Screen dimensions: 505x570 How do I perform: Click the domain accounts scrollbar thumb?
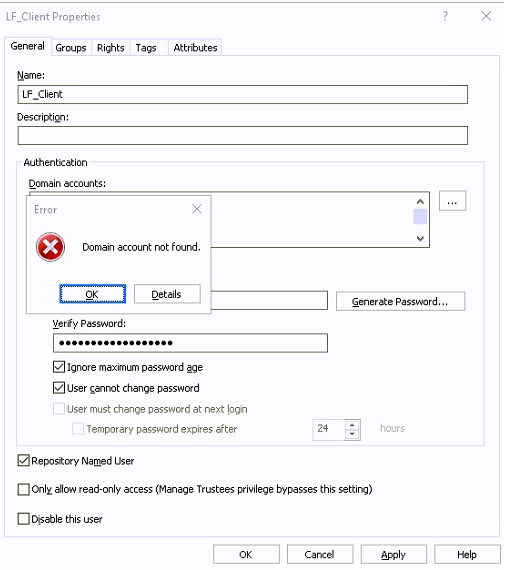tap(420, 217)
